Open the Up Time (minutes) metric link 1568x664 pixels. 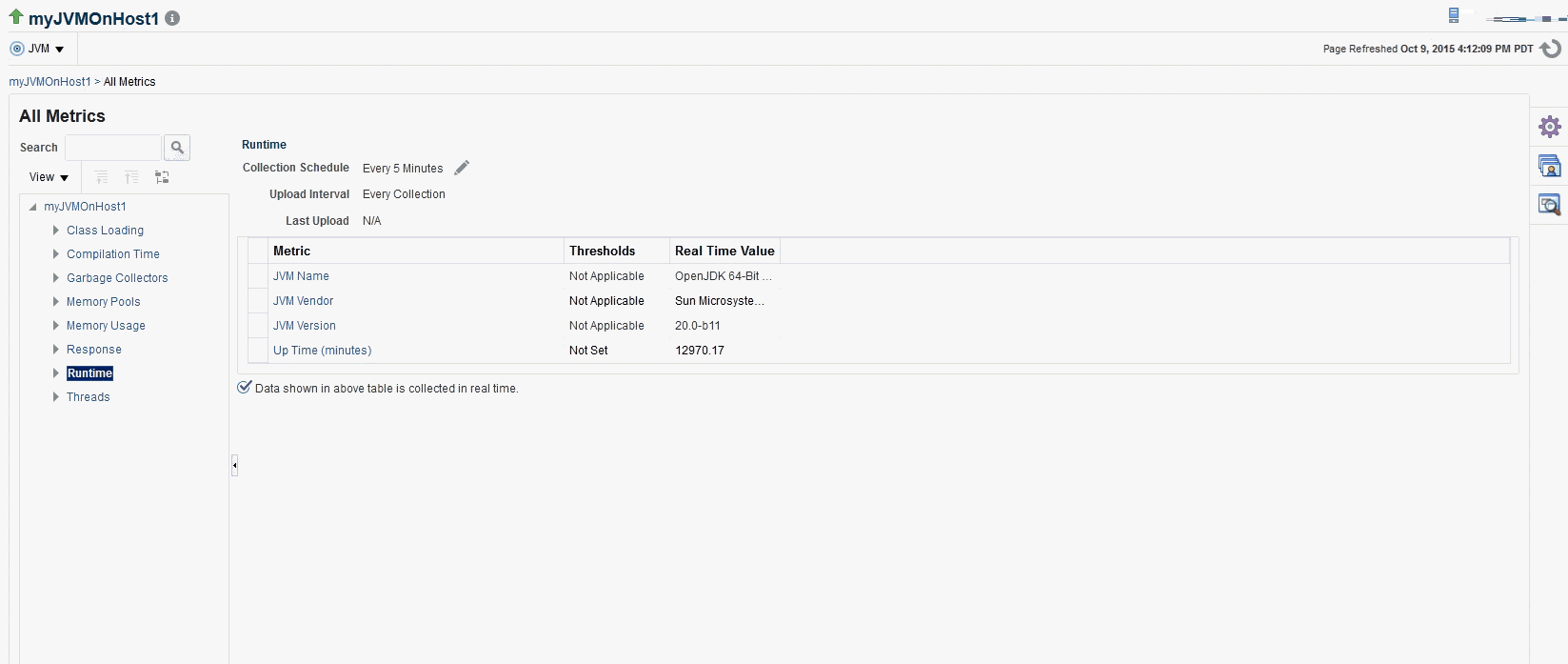(x=322, y=351)
